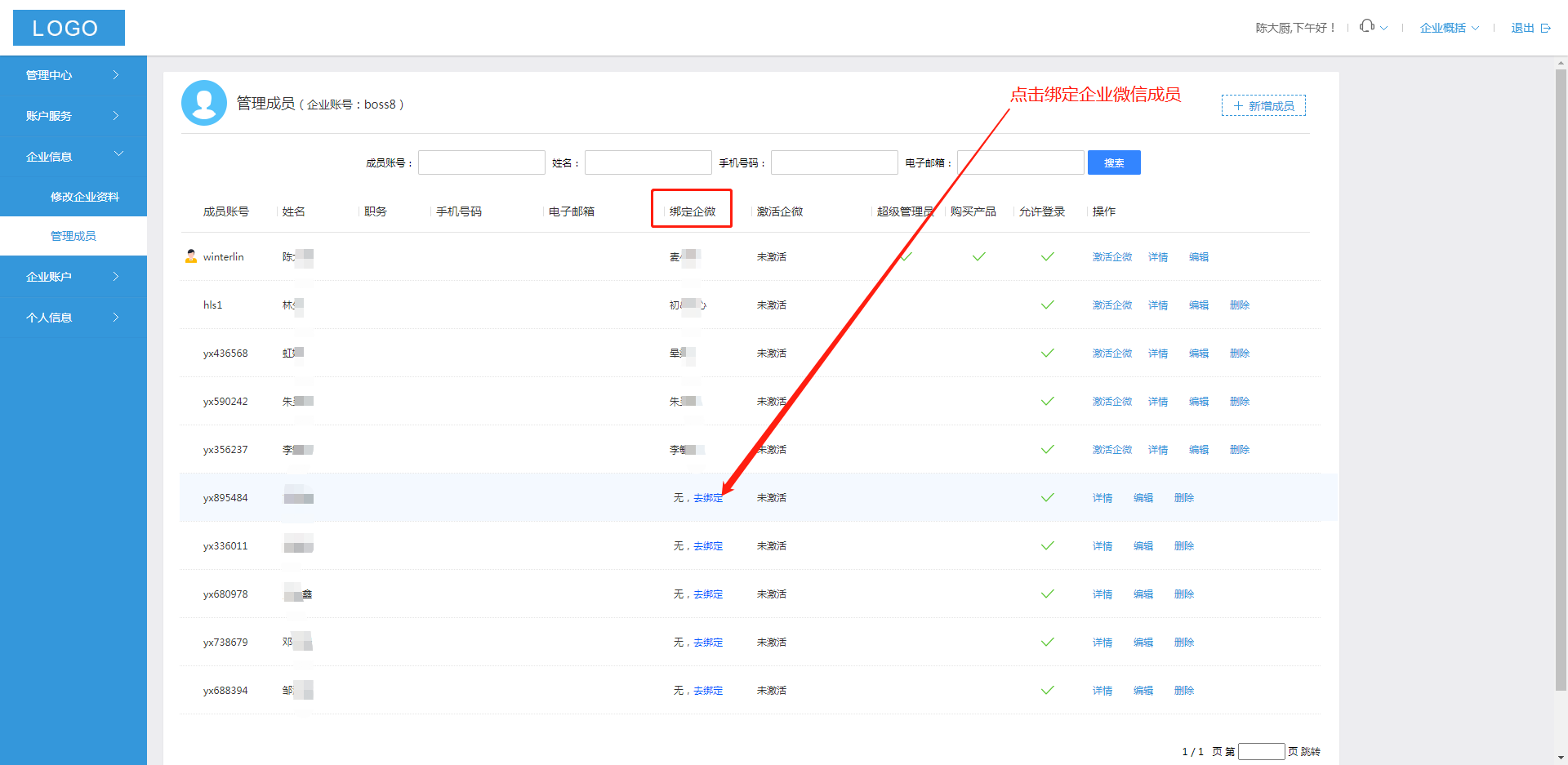Click the customer service headset icon

1366,27
